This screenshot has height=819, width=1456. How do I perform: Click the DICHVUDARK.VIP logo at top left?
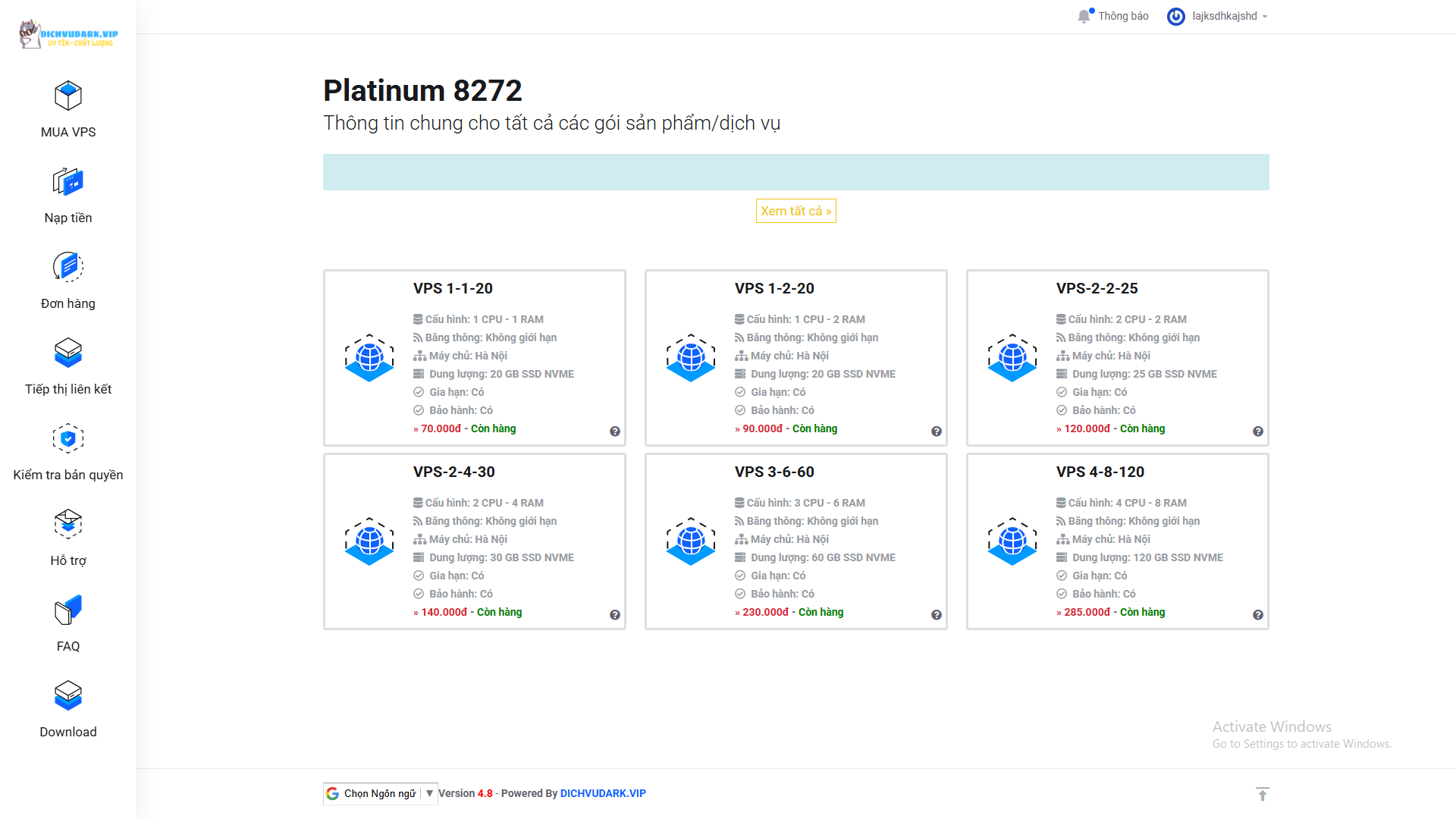point(68,35)
